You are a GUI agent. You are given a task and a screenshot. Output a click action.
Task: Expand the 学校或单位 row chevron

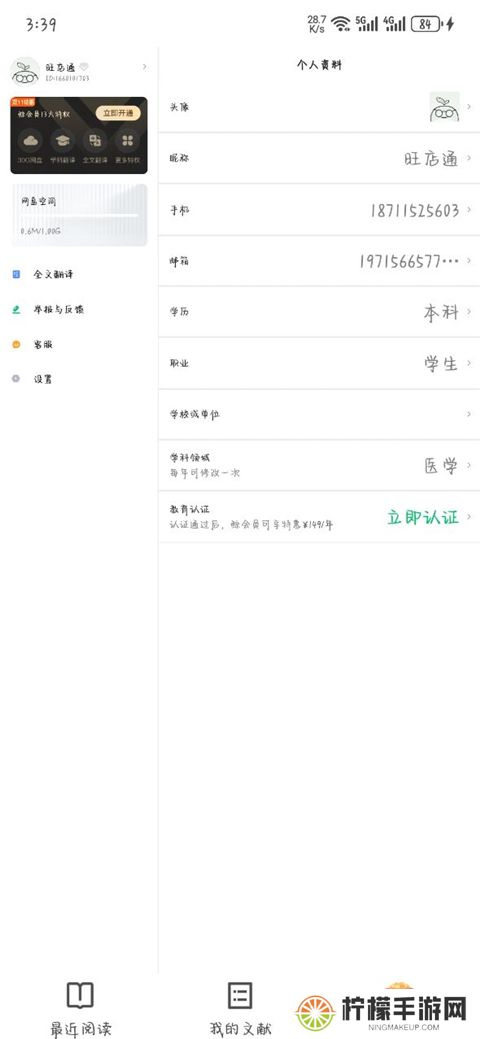pyautogui.click(x=469, y=414)
